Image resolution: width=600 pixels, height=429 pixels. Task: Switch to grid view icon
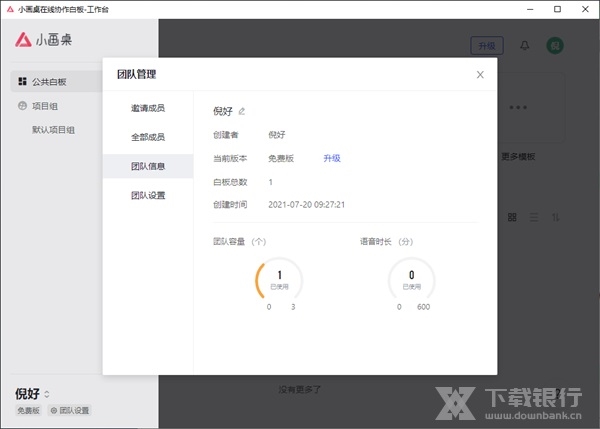coord(512,217)
